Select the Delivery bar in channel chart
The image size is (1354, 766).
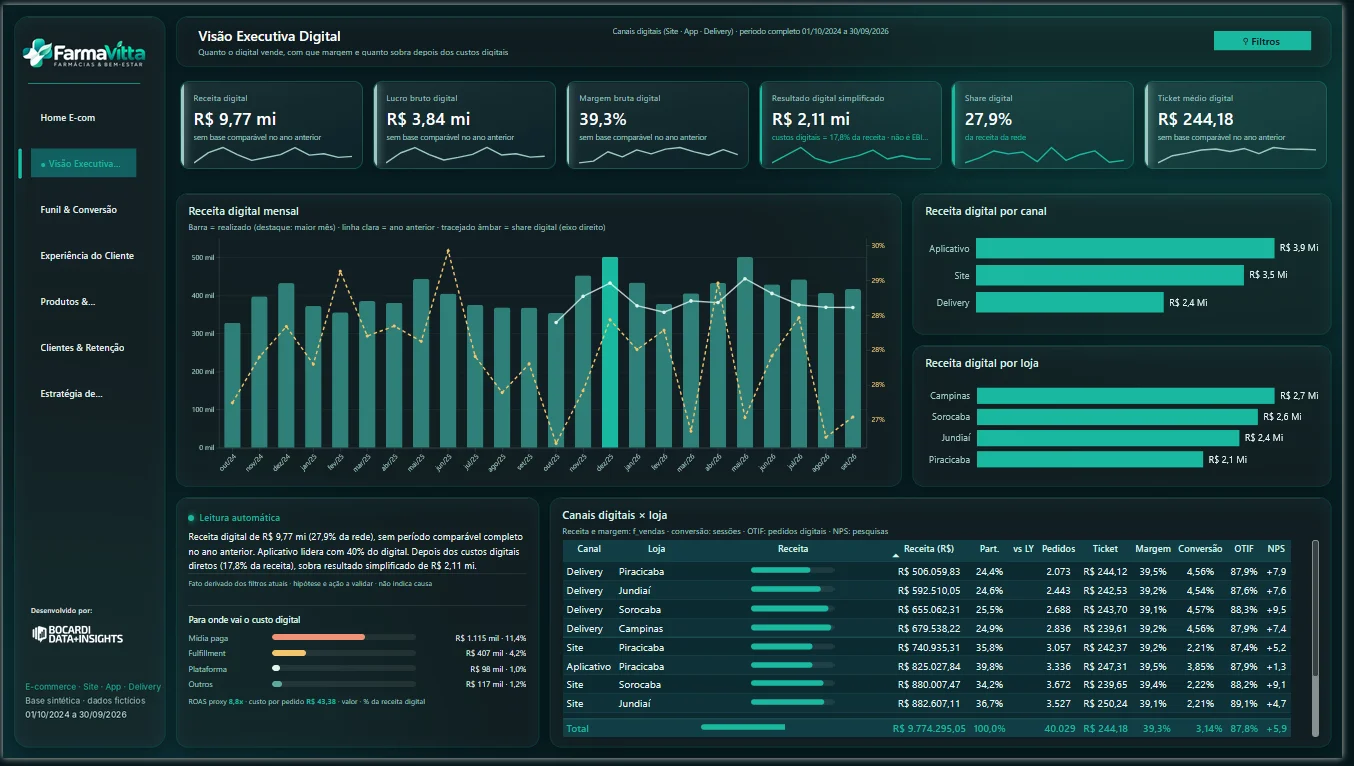(1070, 302)
